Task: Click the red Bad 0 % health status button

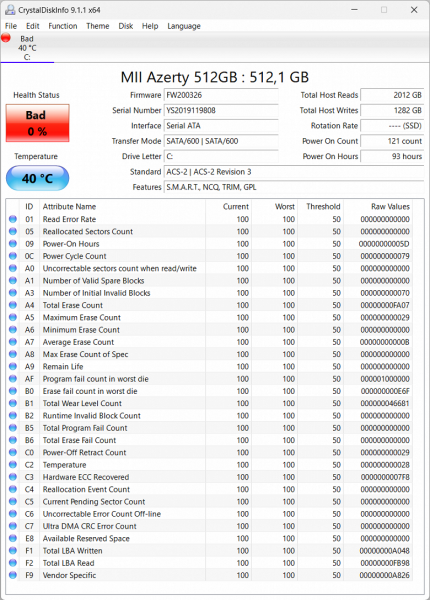Action: tap(37, 123)
